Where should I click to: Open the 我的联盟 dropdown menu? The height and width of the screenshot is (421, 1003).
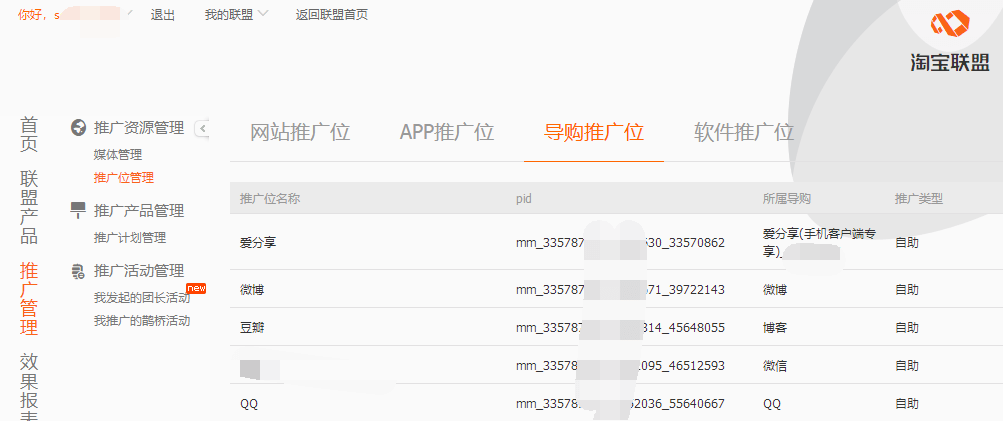[236, 15]
